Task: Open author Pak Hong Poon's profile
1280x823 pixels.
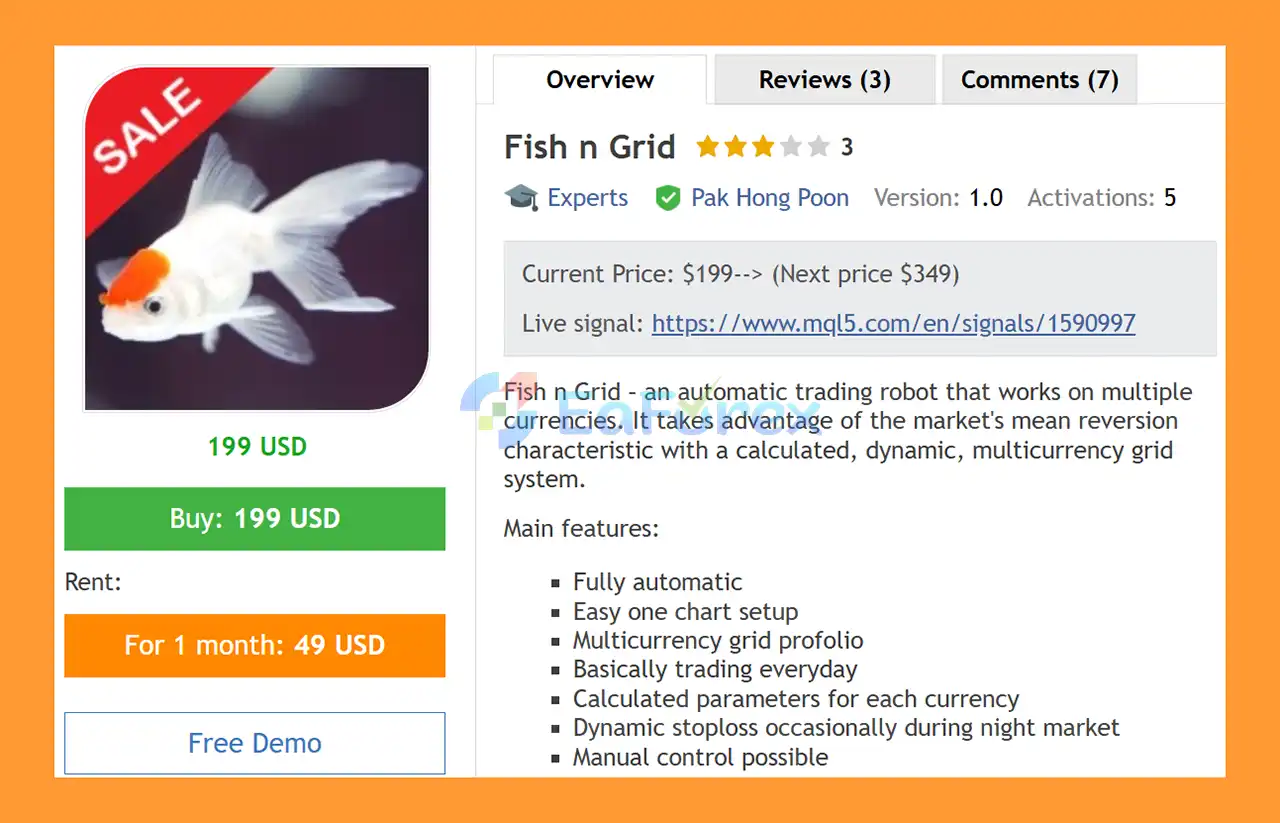Action: 769,198
